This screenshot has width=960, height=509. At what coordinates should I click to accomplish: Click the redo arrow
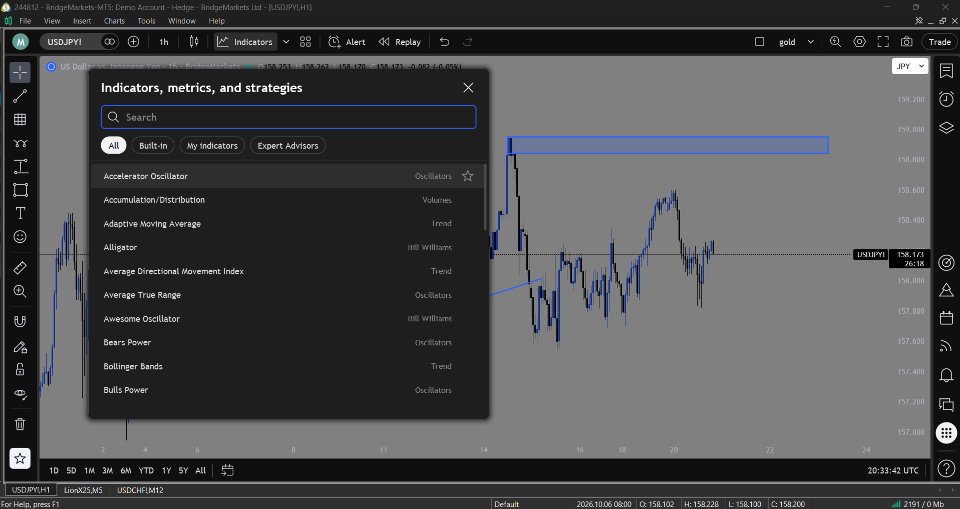(468, 42)
